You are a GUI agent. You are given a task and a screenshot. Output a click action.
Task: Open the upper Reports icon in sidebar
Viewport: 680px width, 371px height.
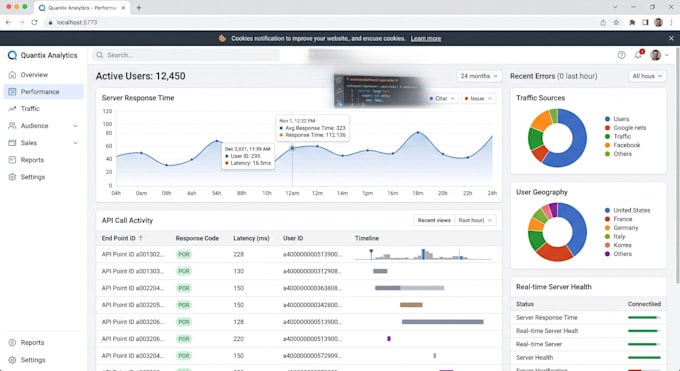tap(12, 160)
